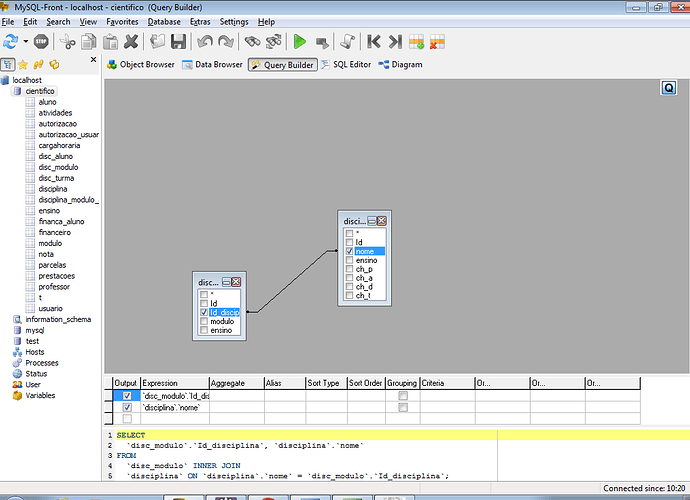Switch to Data Browser view
Viewport: 690px width, 500px height.
(x=213, y=65)
